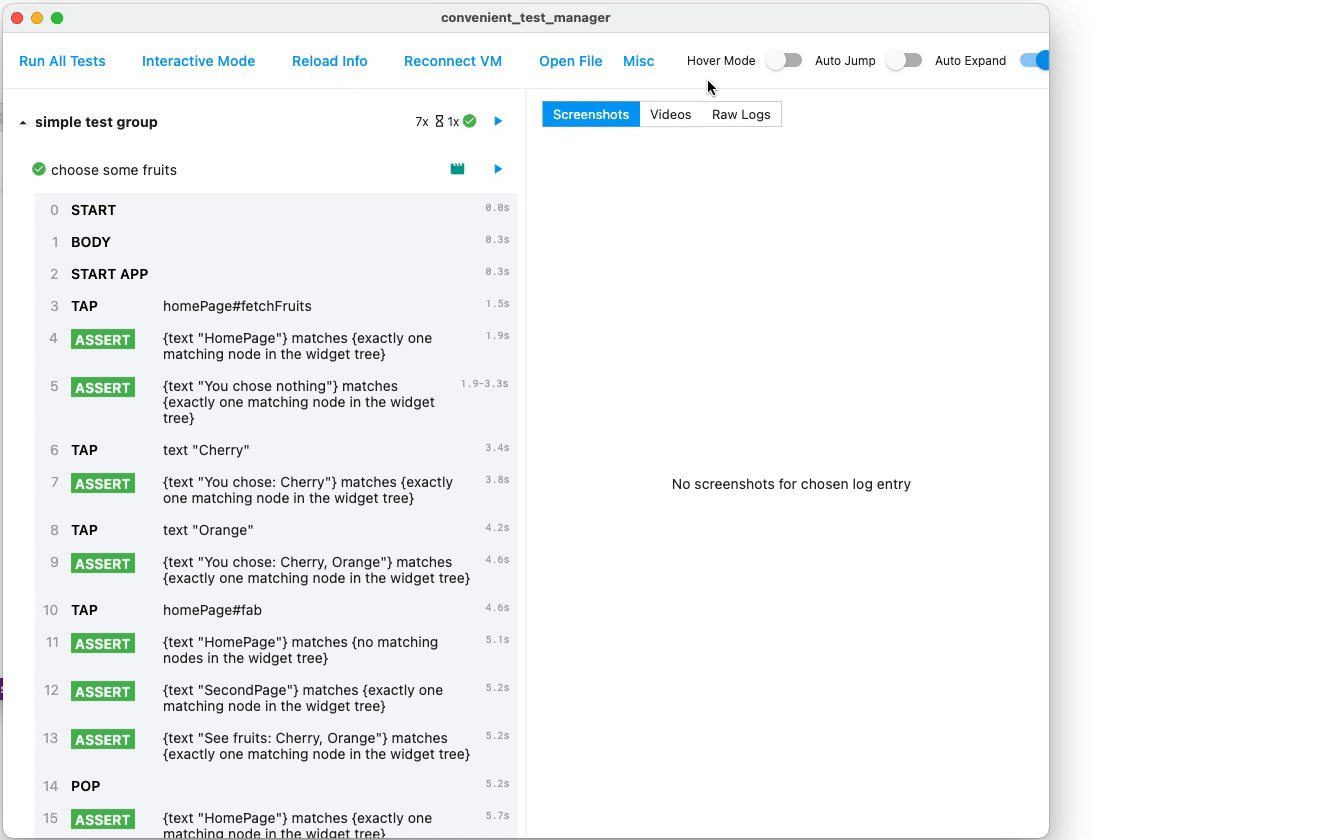Show the Raw Logs tab
Viewport: 1338px width, 840px height.
click(x=741, y=114)
